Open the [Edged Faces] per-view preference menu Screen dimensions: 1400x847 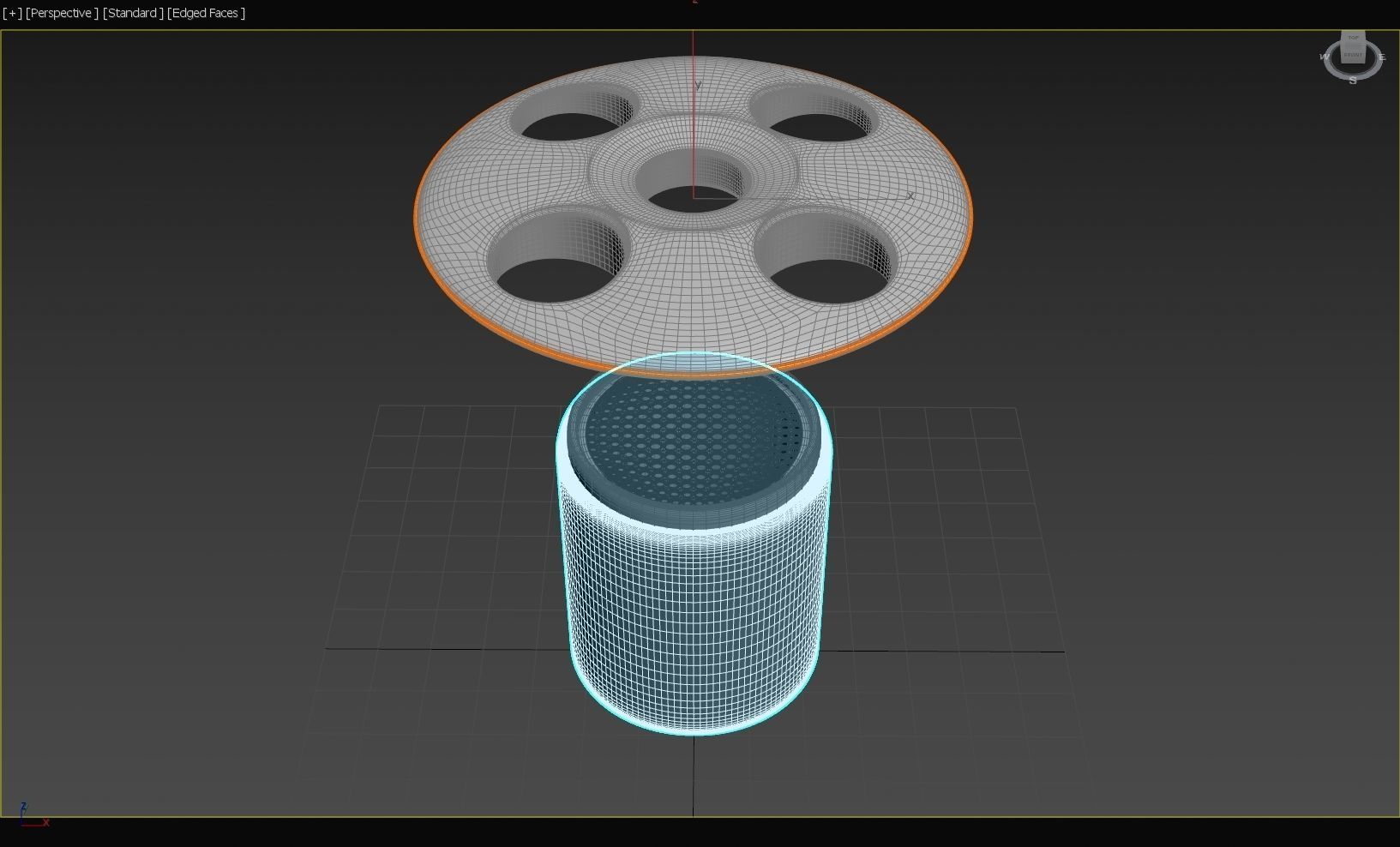[x=207, y=13]
